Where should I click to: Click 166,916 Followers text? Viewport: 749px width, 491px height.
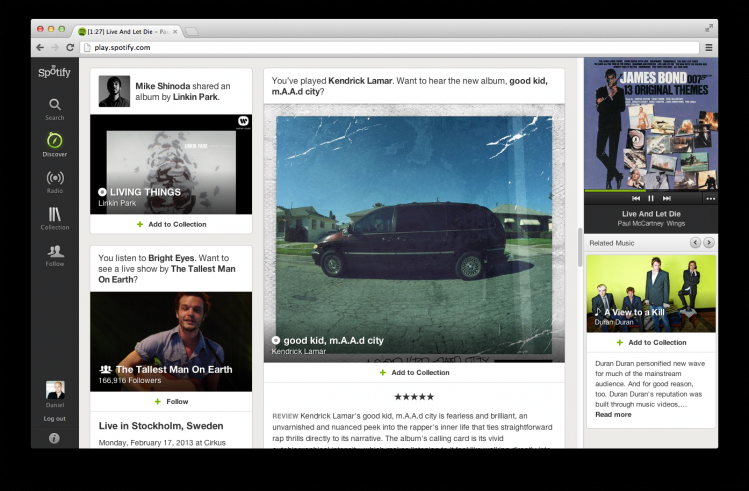130,380
